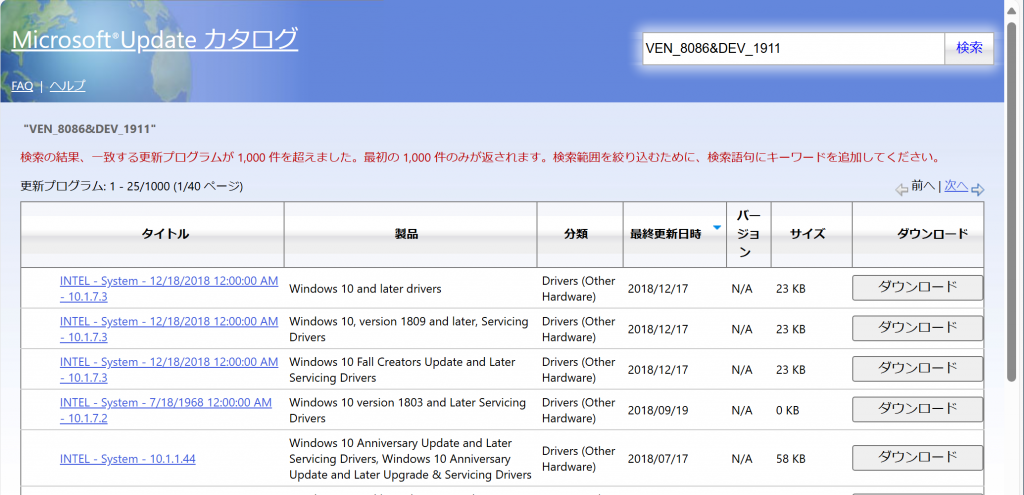This screenshot has height=495, width=1024.
Task: Sort by the 最終更新日時 column header
Action: (665, 234)
